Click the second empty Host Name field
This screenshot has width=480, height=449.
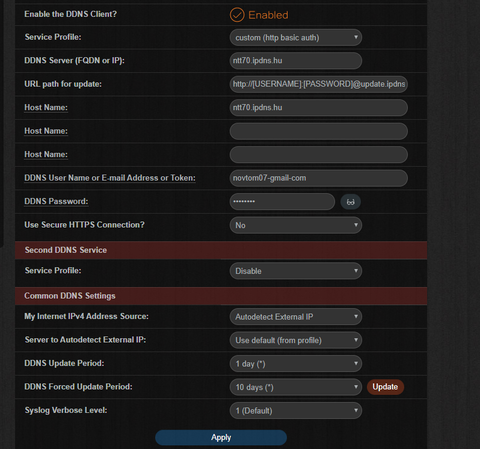point(319,131)
